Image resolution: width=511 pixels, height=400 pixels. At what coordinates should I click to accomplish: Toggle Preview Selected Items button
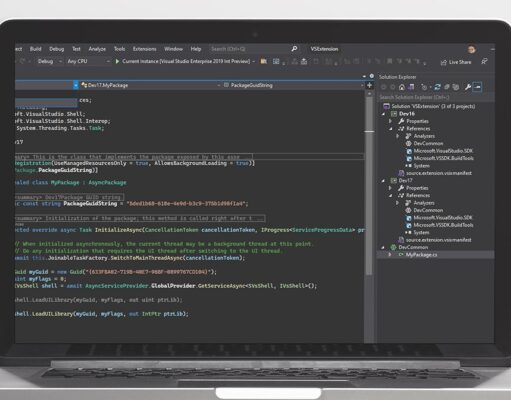pos(477,87)
